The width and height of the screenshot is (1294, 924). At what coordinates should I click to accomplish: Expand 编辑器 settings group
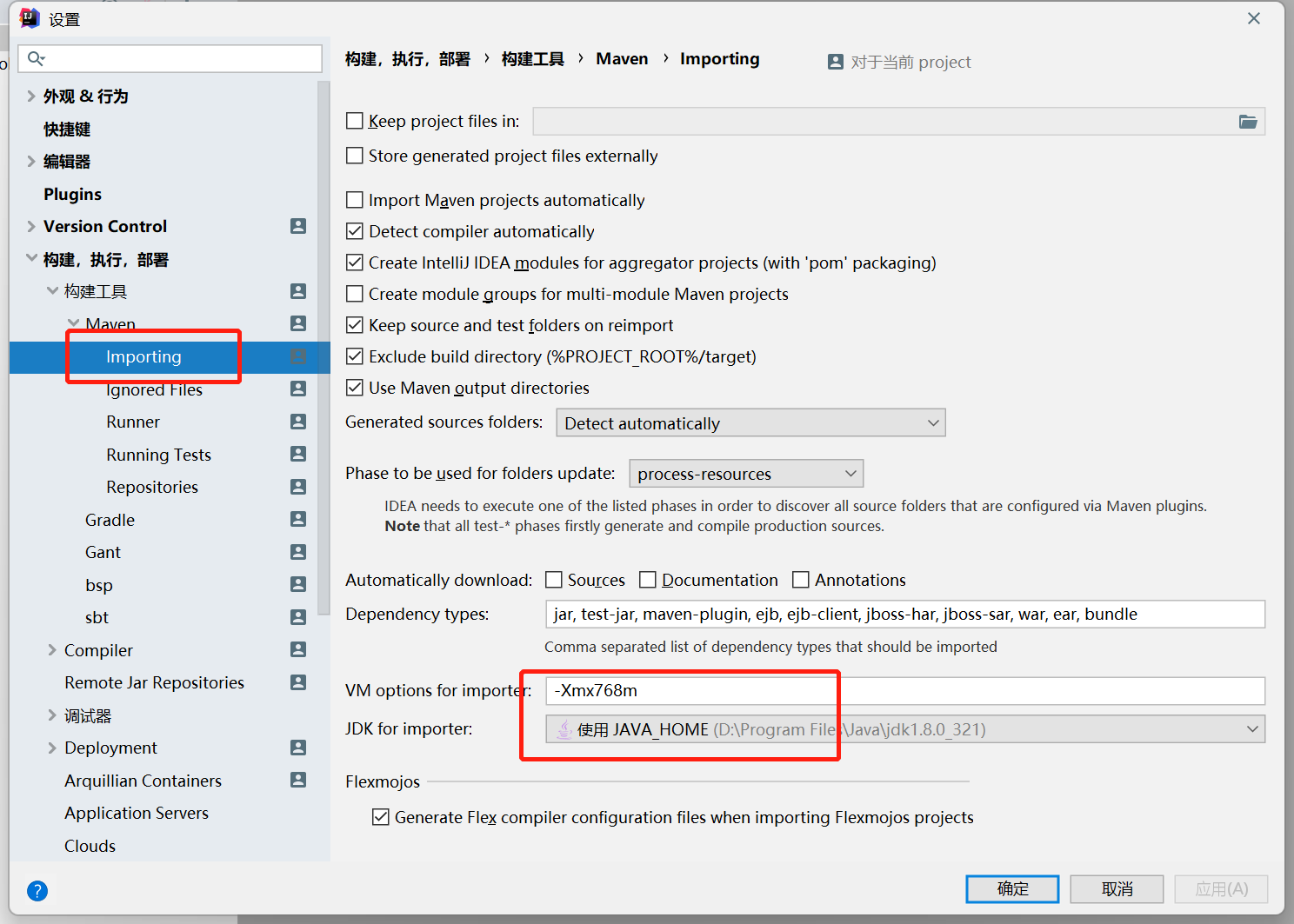[31, 161]
